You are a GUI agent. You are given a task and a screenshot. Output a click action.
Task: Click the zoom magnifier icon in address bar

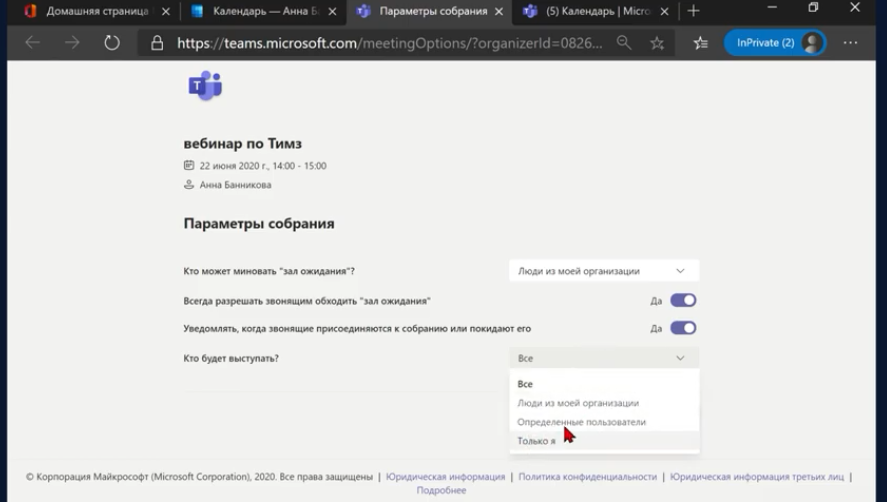click(624, 42)
